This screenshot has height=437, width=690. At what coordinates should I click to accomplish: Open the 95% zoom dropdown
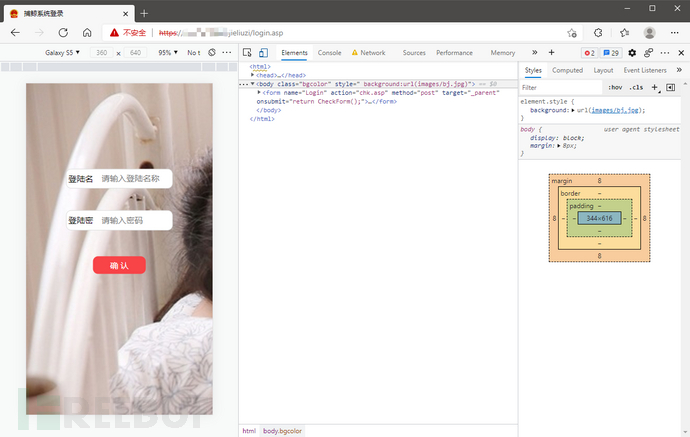(168, 52)
